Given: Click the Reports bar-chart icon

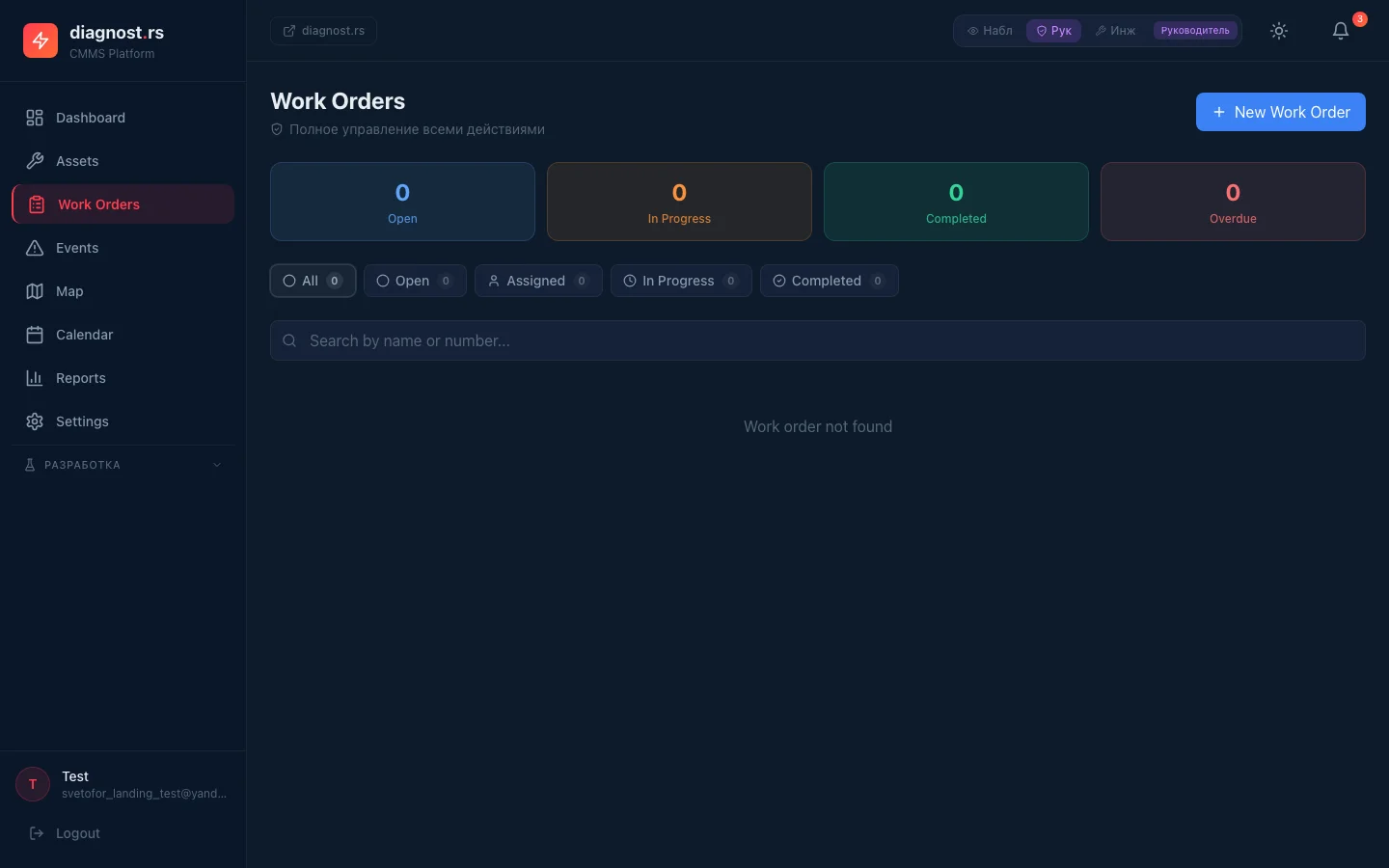Looking at the screenshot, I should click(x=35, y=378).
